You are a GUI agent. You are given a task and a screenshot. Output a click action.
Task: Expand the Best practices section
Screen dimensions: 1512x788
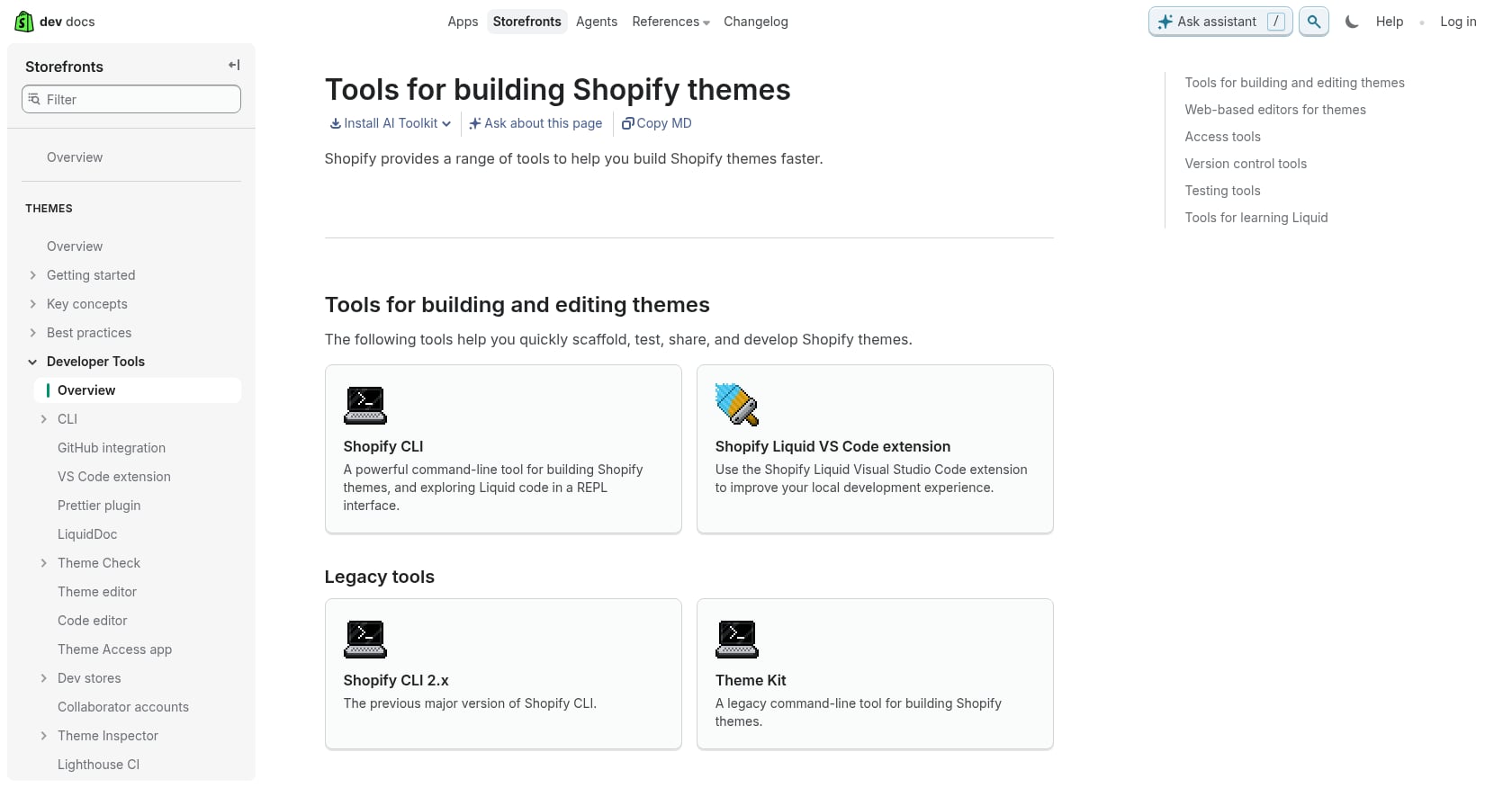(33, 333)
